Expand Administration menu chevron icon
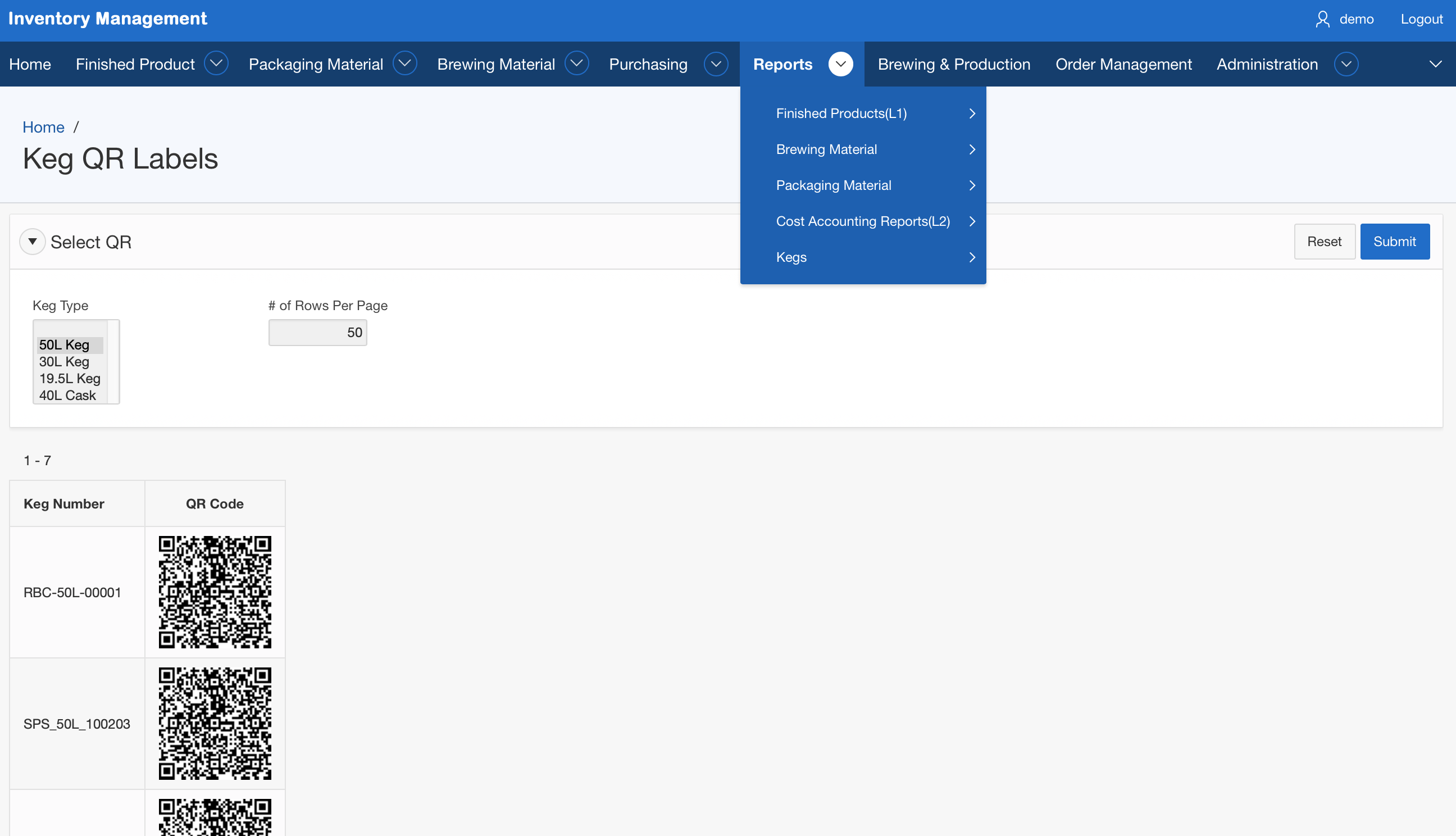 (x=1346, y=63)
